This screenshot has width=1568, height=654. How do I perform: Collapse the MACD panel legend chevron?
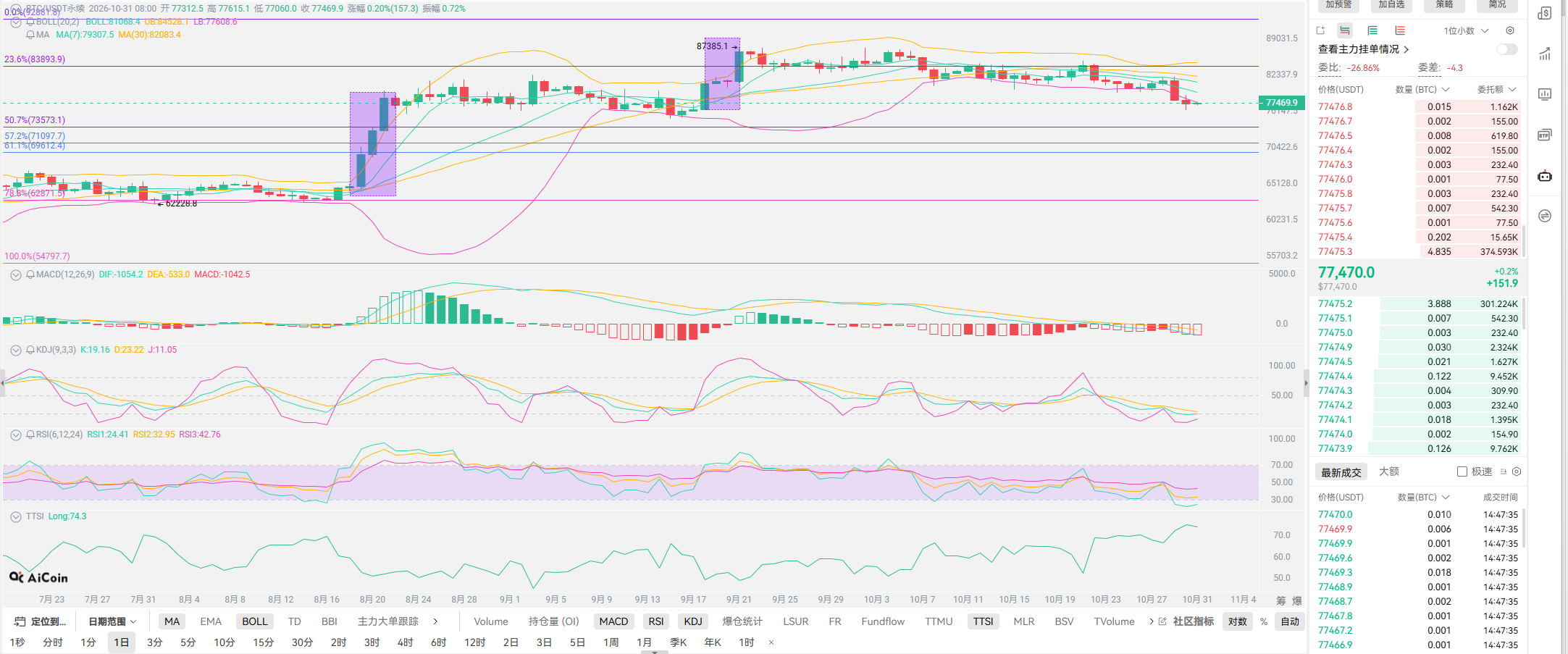coord(15,274)
